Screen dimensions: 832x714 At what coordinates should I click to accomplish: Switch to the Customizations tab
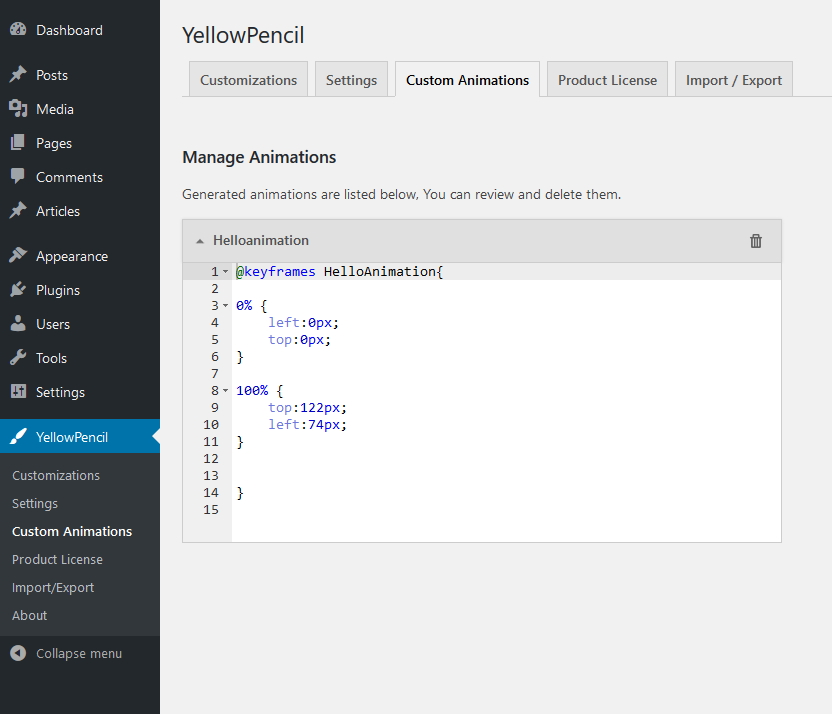pos(248,80)
